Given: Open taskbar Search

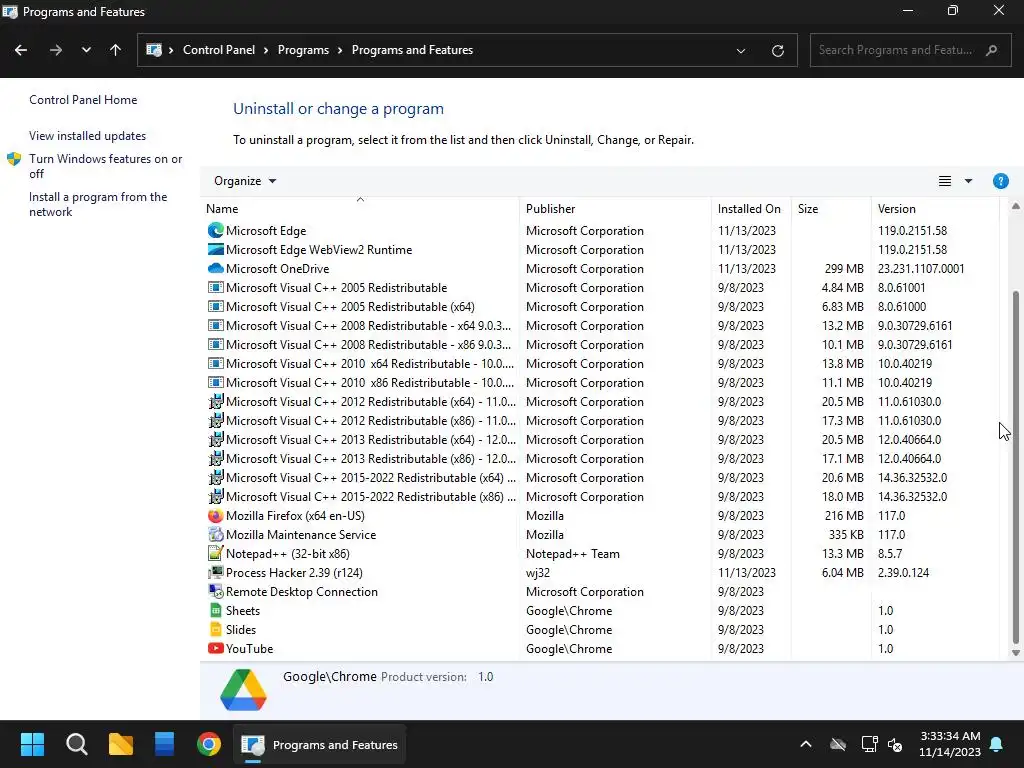Looking at the screenshot, I should pyautogui.click(x=76, y=744).
